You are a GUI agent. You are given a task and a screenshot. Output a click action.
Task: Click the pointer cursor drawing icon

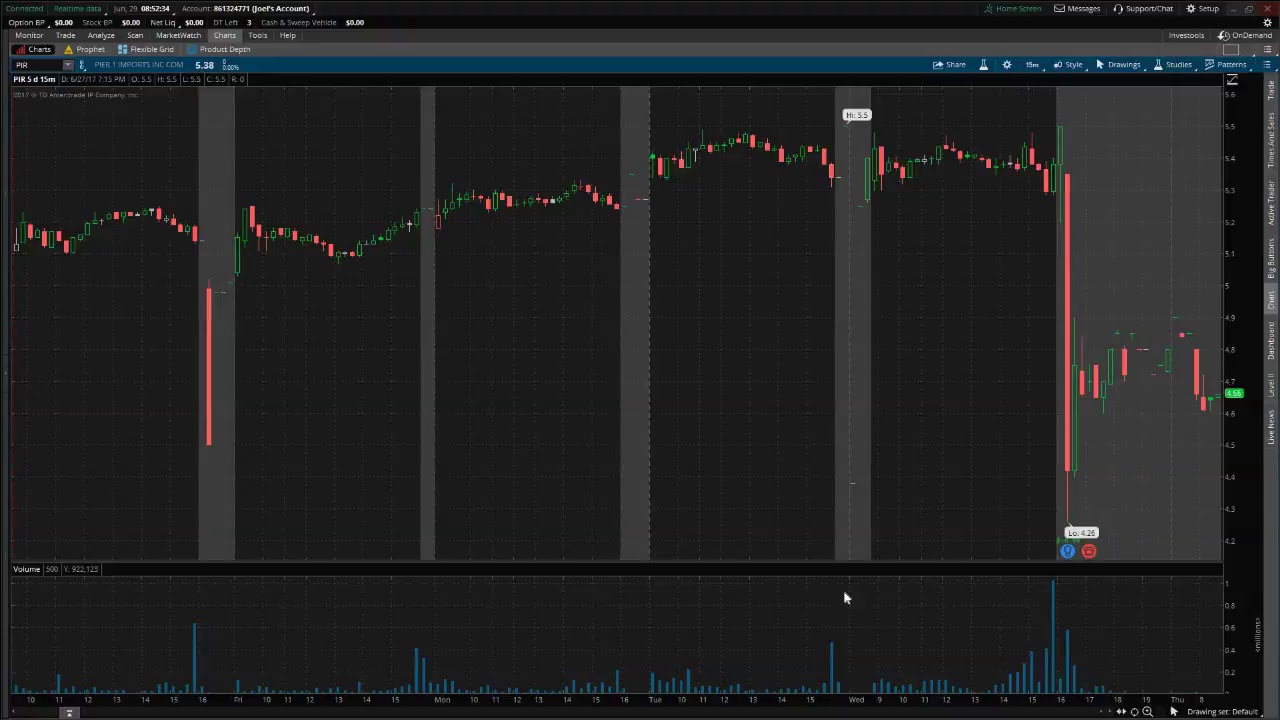click(1174, 712)
